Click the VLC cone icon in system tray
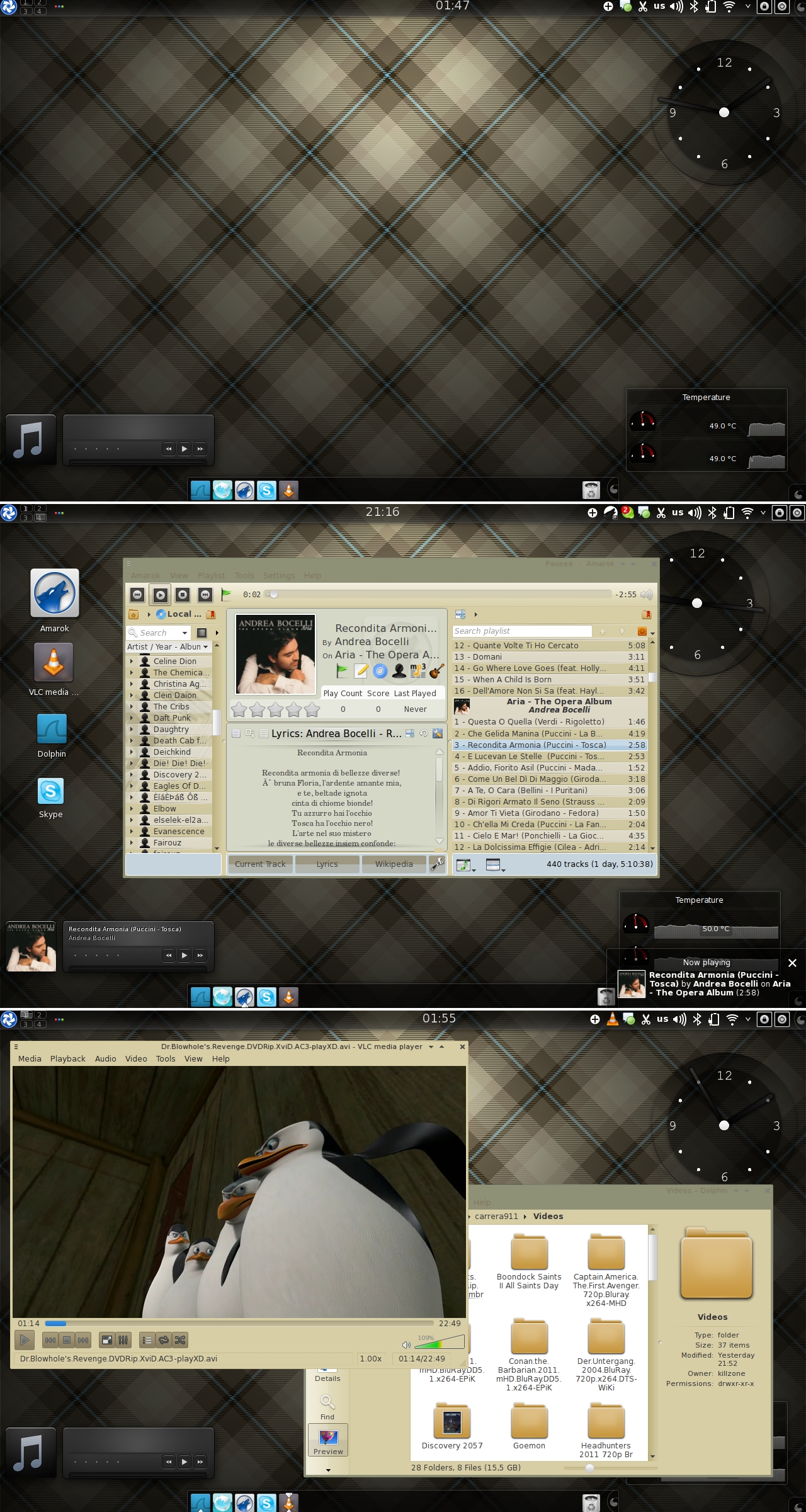The height and width of the screenshot is (1512, 806). tap(612, 1019)
